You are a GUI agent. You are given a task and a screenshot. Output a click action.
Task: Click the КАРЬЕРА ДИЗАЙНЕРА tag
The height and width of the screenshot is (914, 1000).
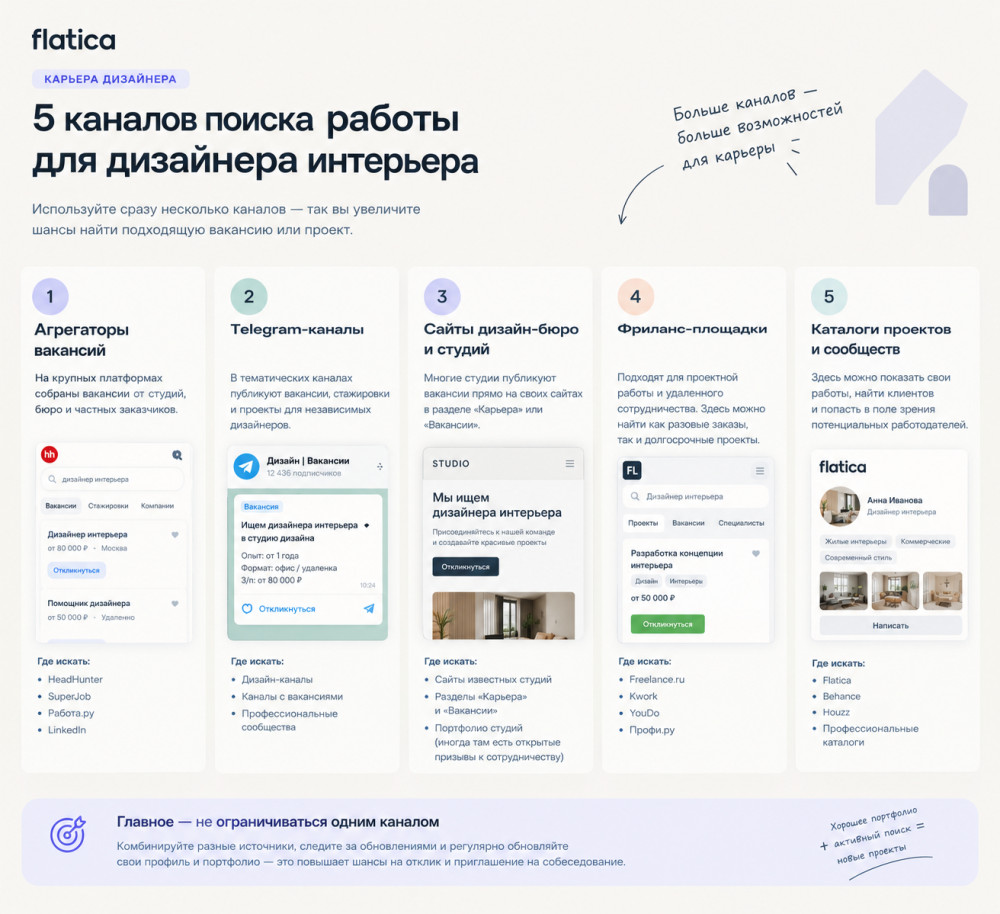(x=110, y=79)
